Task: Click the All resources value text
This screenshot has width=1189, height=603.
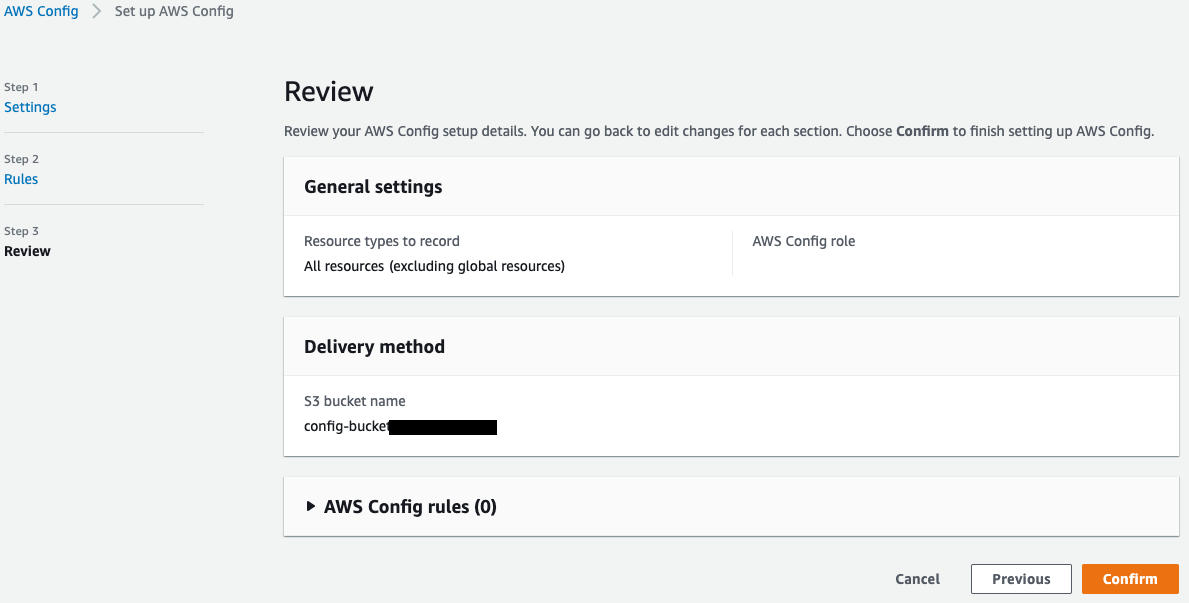Action: [434, 266]
